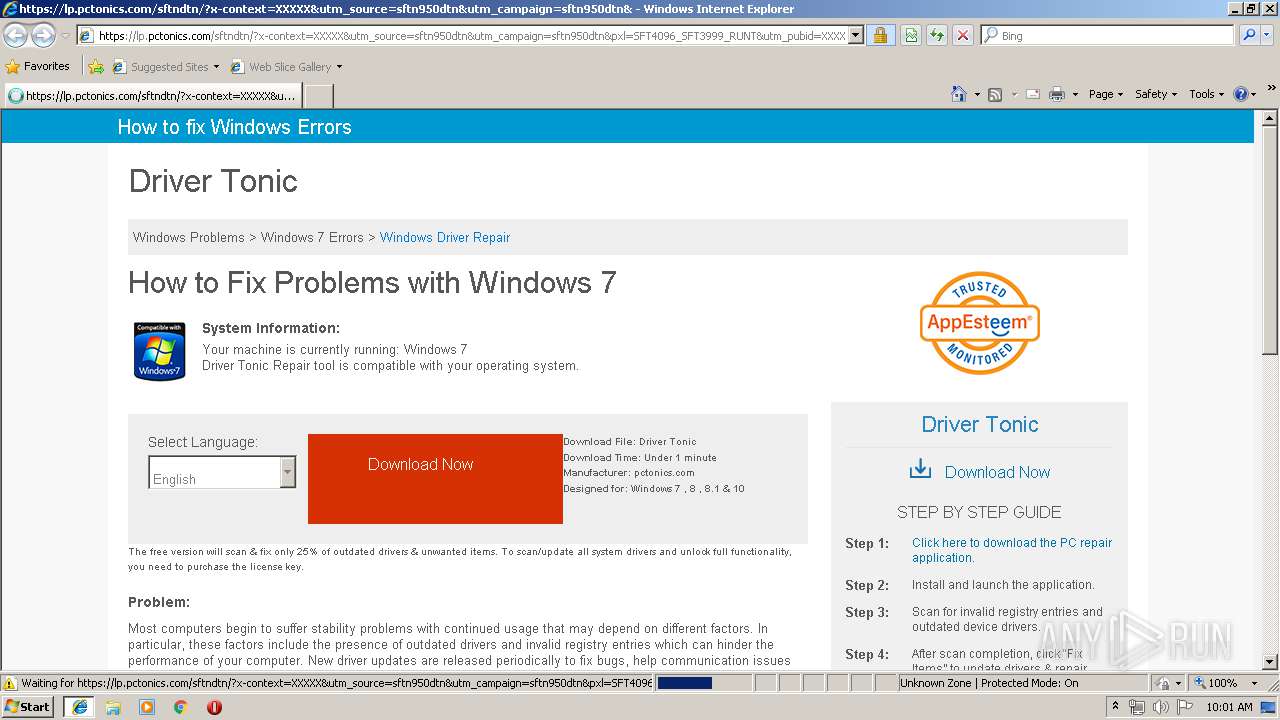The width and height of the screenshot is (1280, 720).
Task: Click the vertical scrollbar down arrow
Action: 1270,662
